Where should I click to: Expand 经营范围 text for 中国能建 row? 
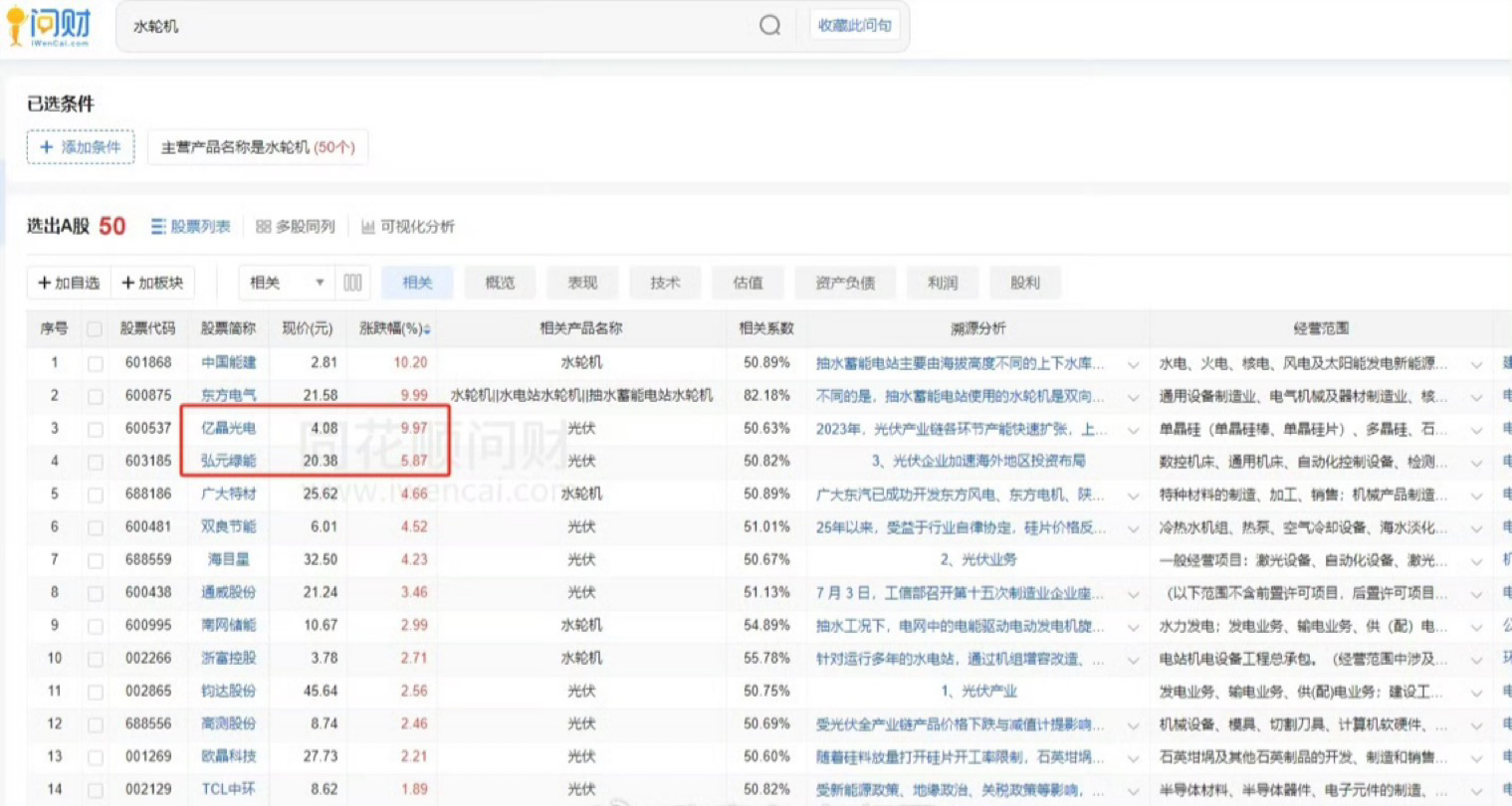(1476, 364)
